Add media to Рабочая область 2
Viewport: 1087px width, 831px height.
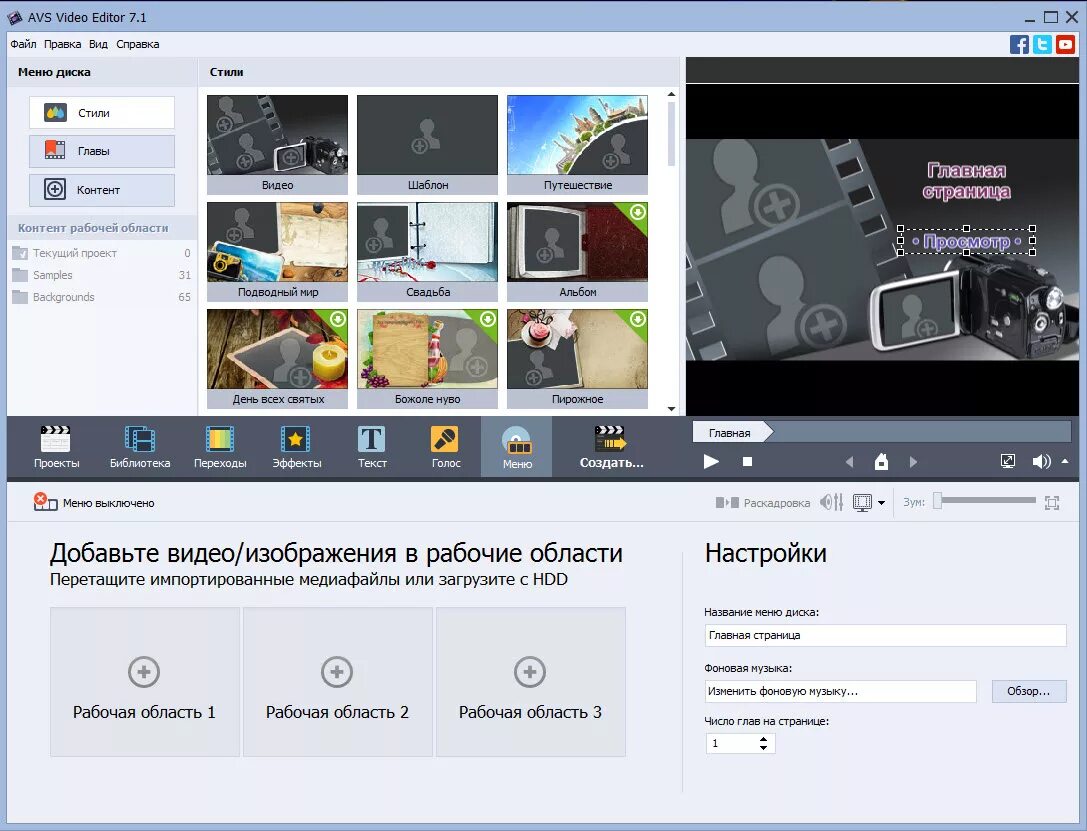click(337, 682)
